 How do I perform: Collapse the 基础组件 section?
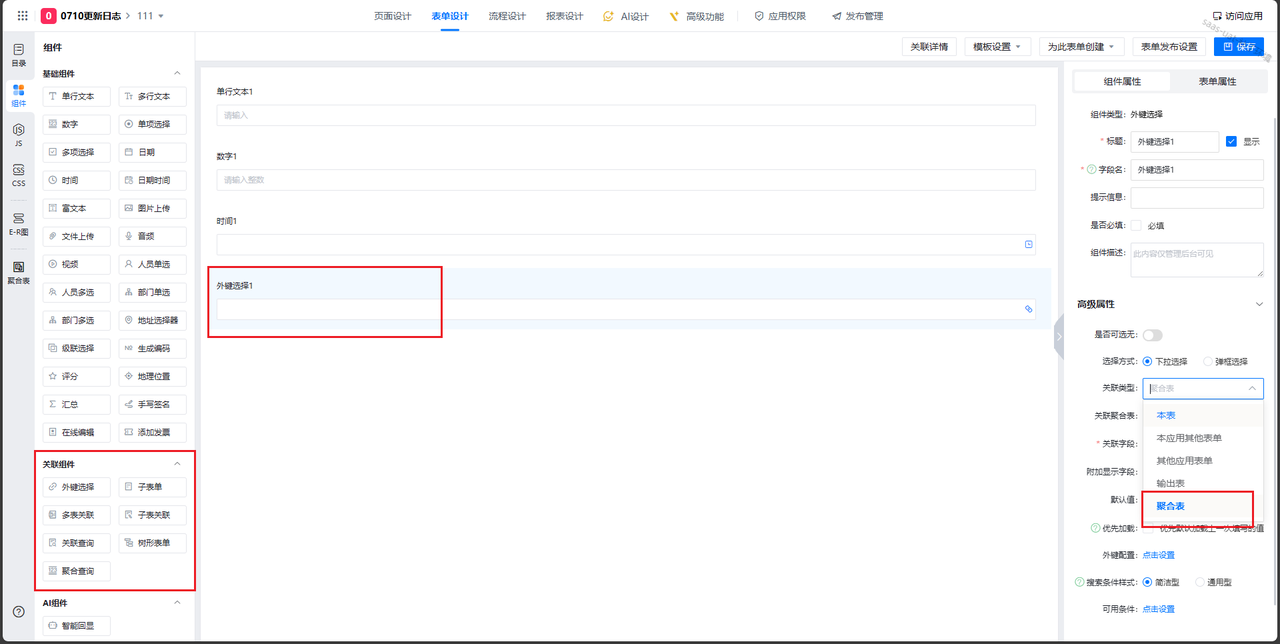tap(177, 73)
